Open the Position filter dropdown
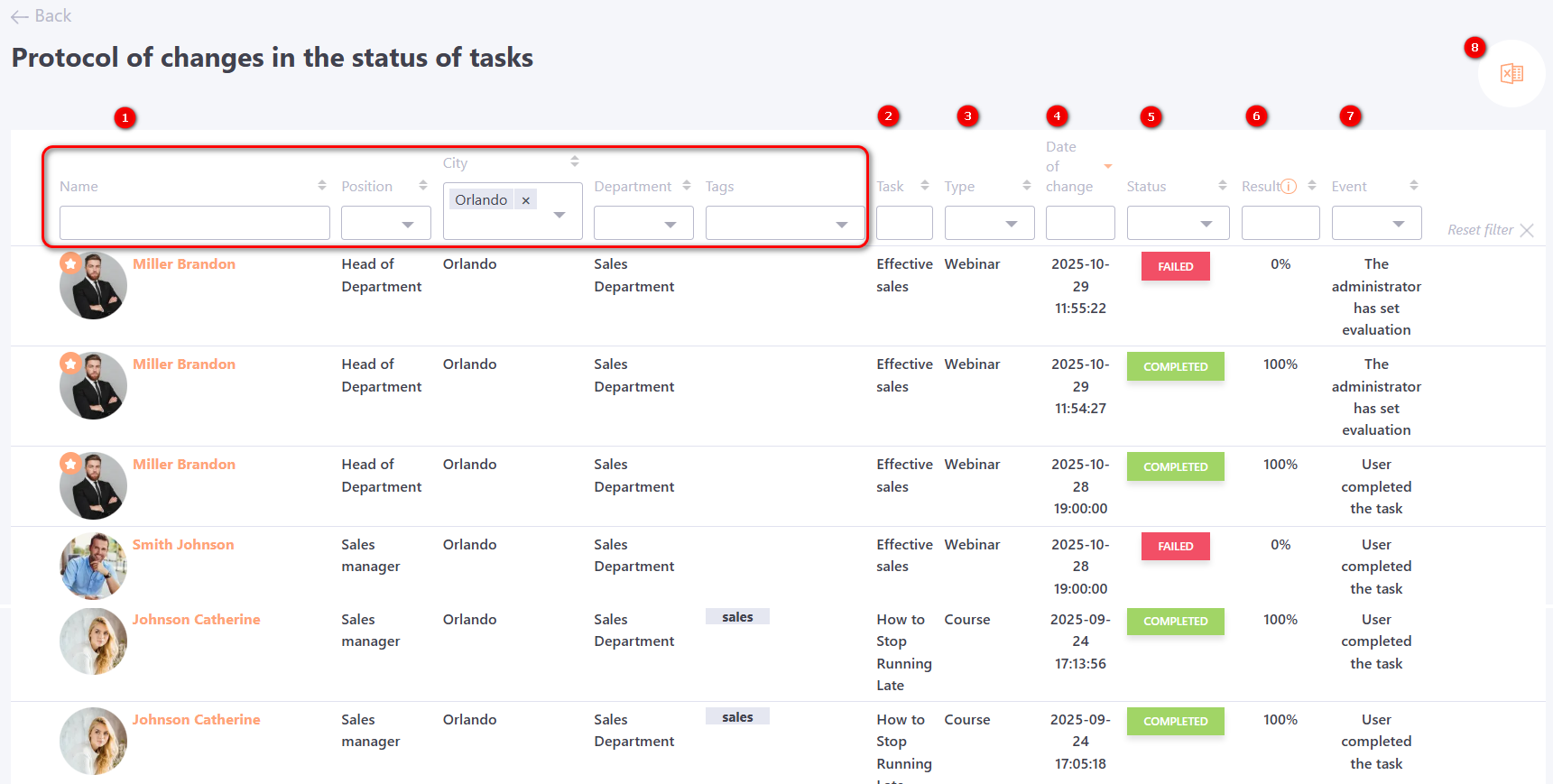 click(386, 224)
